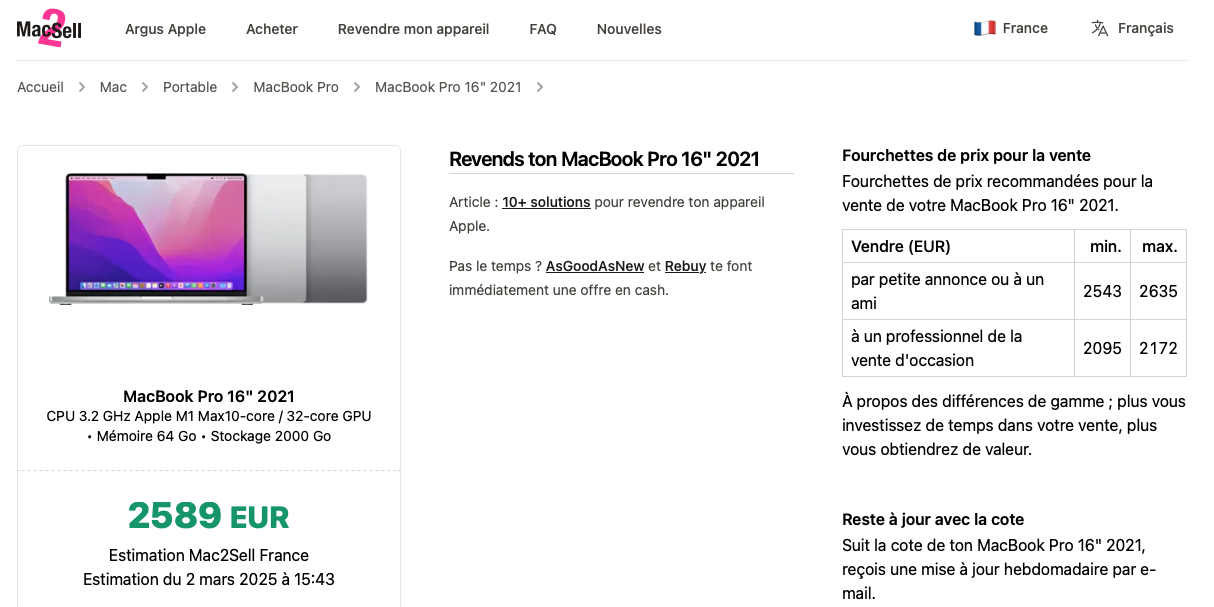Screen dimensions: 1214x607
Task: Open the Acheter menu item
Action: pyautogui.click(x=272, y=29)
